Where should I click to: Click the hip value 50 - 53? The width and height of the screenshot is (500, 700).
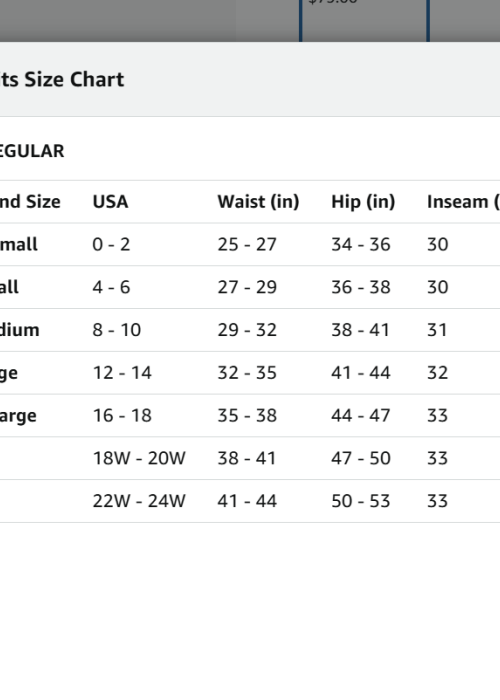coord(361,501)
